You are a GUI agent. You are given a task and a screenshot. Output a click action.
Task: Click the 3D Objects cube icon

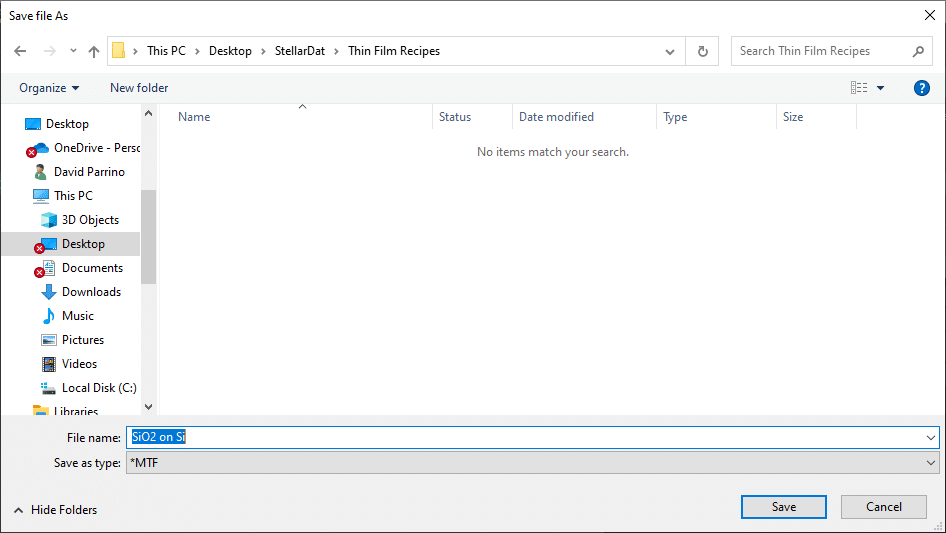(x=49, y=220)
